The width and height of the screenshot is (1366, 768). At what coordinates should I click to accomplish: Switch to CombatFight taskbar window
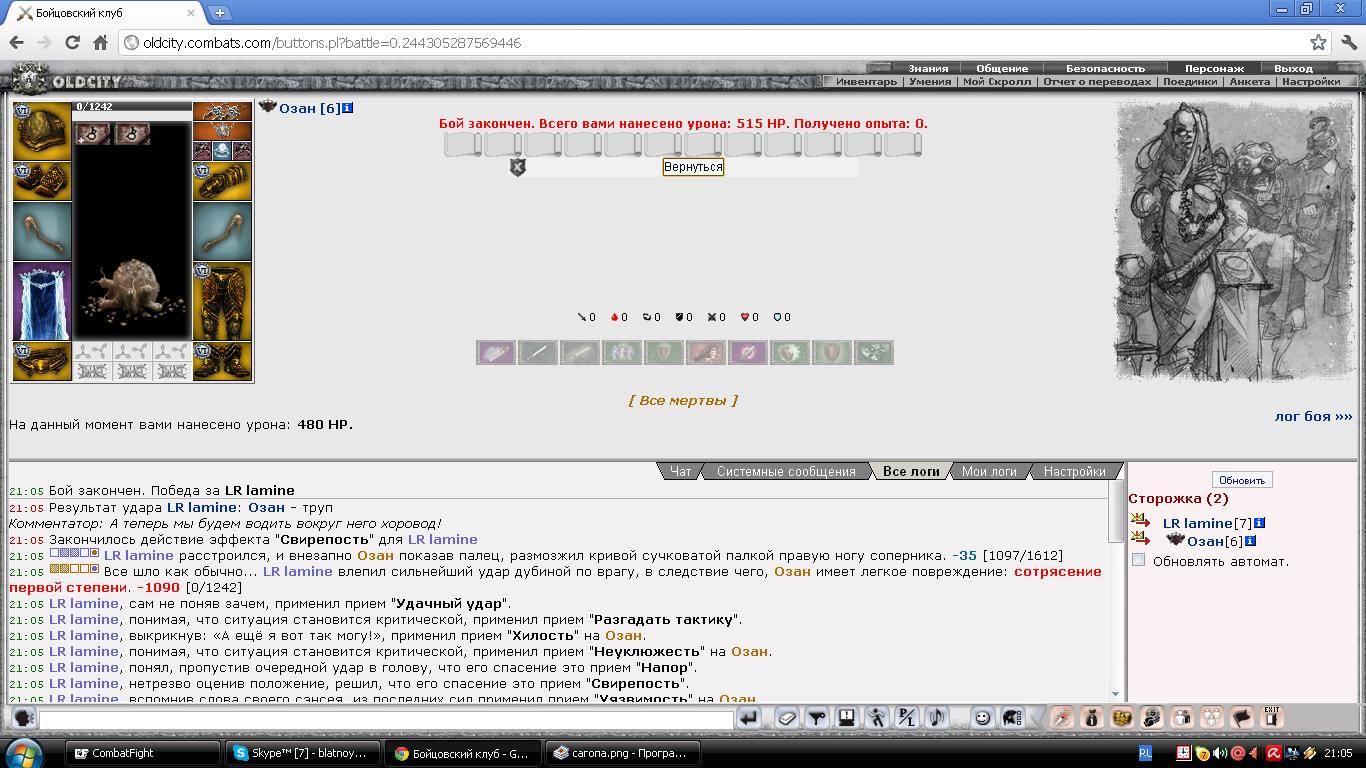click(x=143, y=753)
